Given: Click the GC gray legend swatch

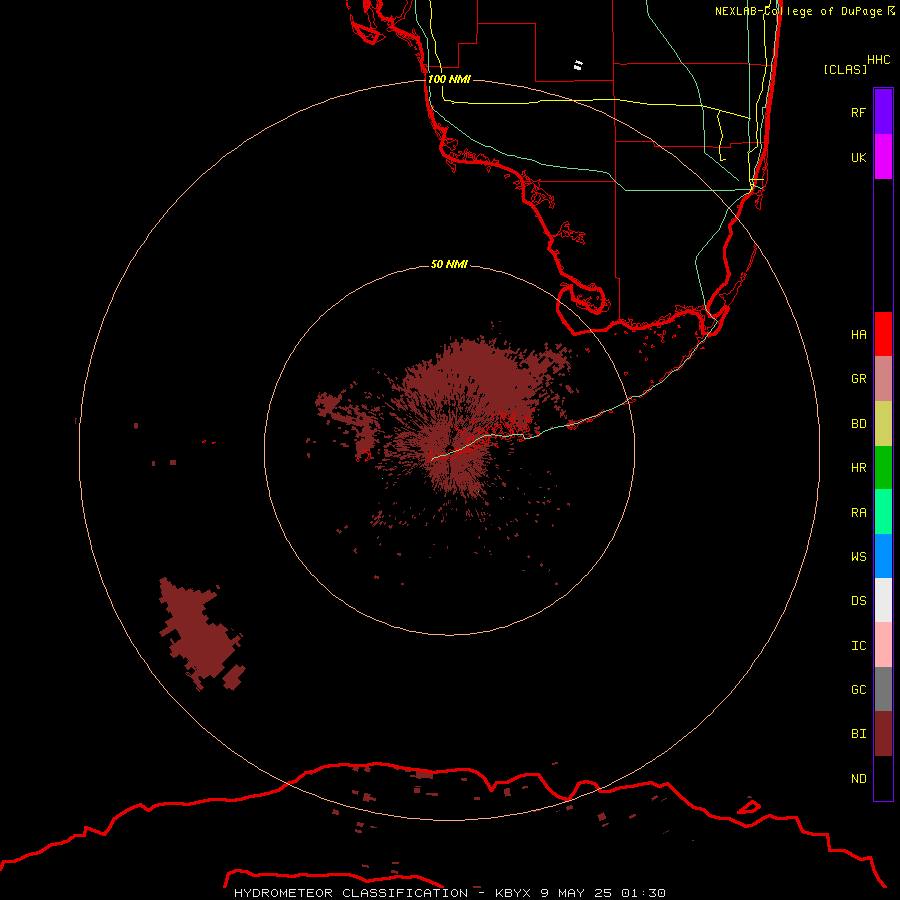Looking at the screenshot, I should (883, 689).
